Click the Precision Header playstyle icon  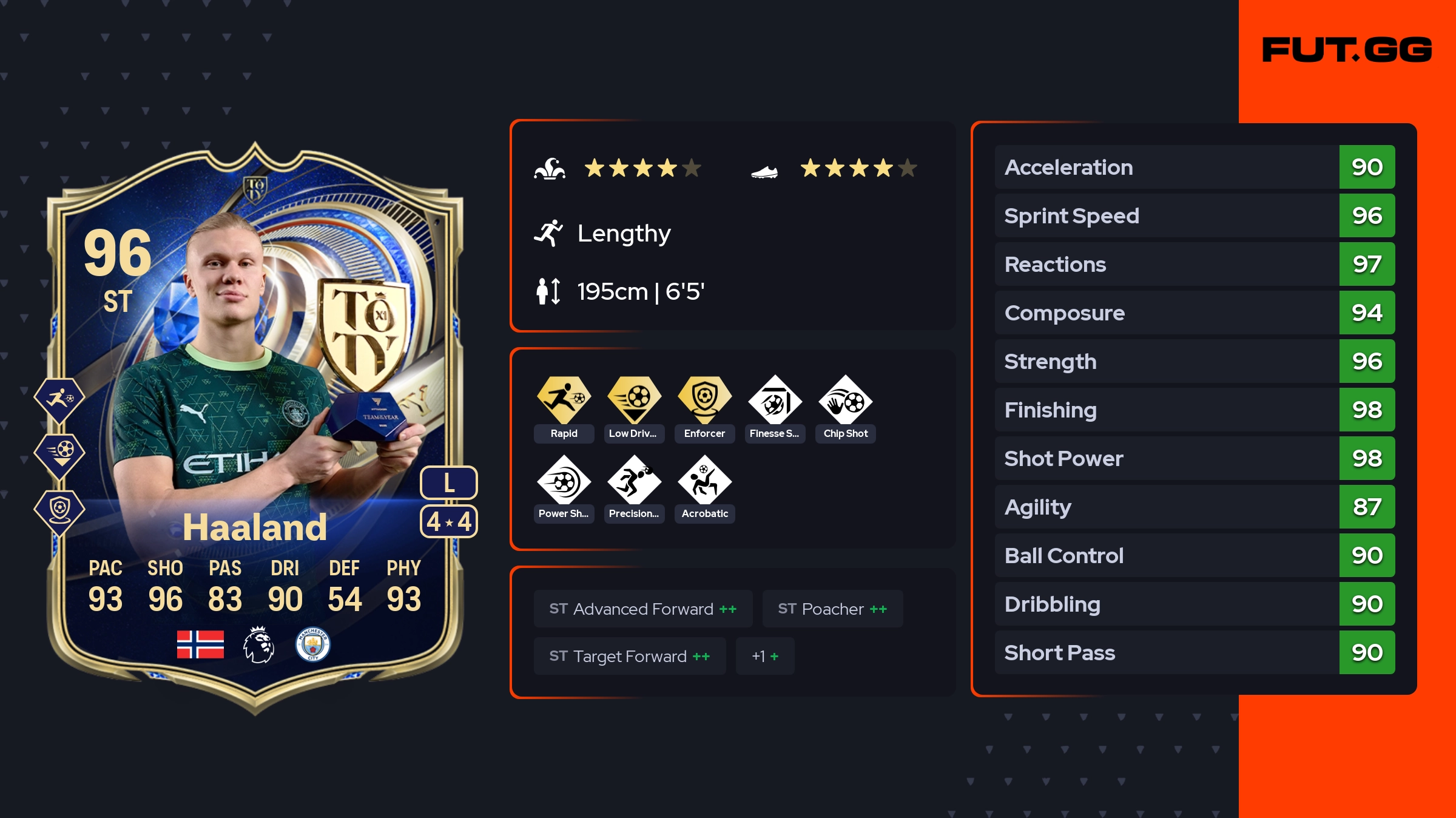(x=635, y=480)
